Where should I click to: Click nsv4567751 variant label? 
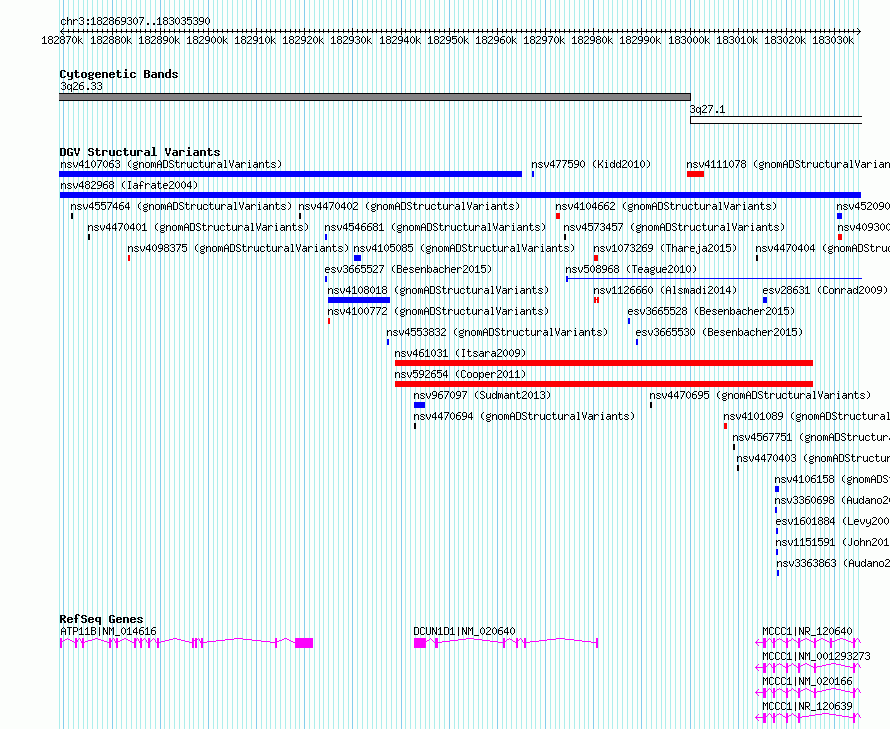click(x=811, y=437)
